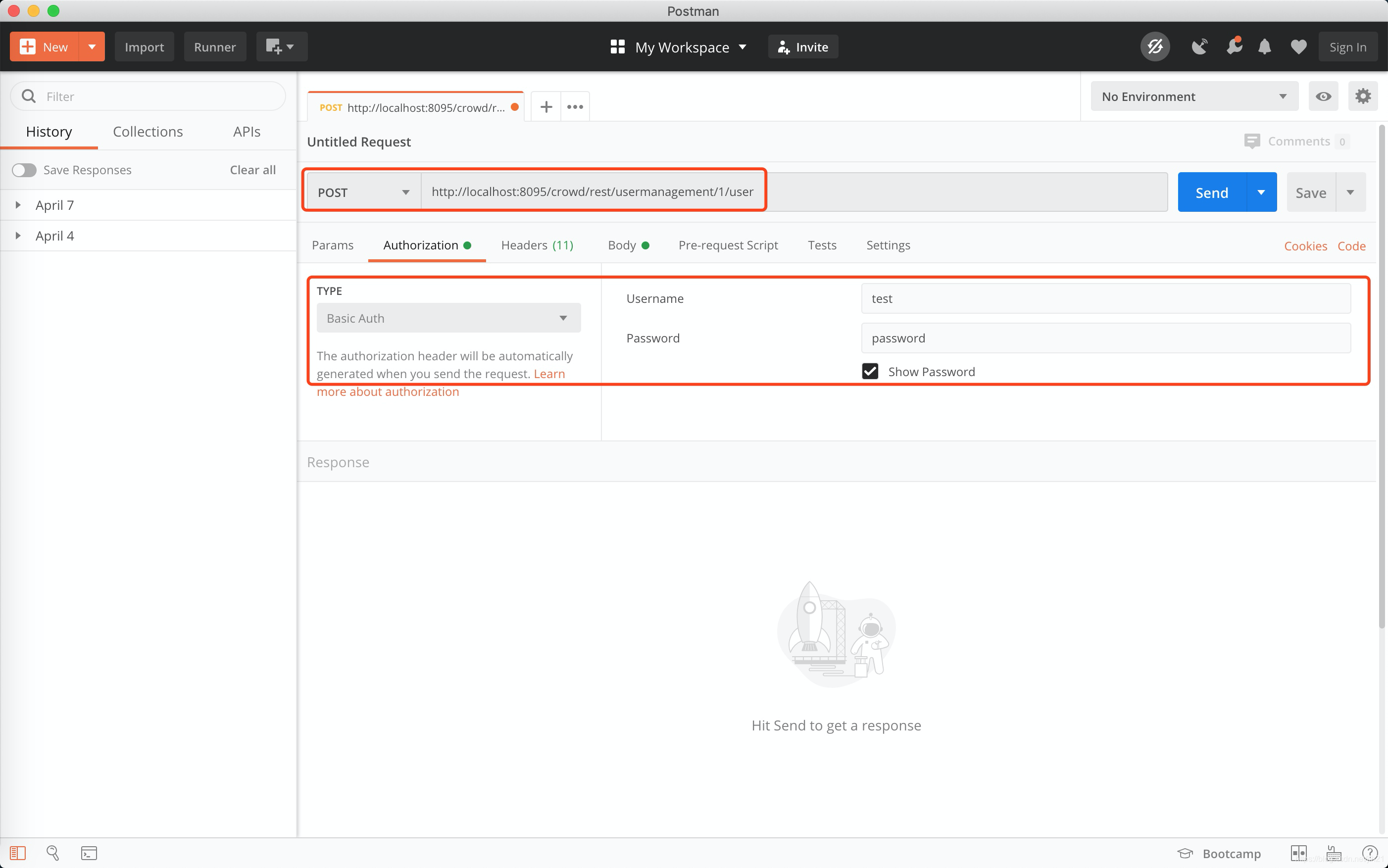Add a new request tab
Image resolution: width=1388 pixels, height=868 pixels.
pos(546,107)
